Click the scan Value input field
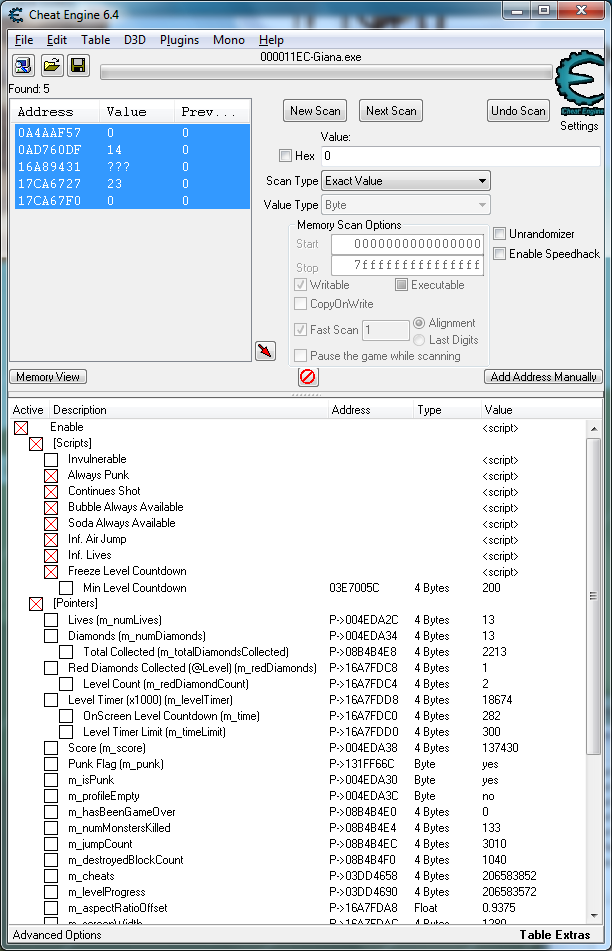 coord(461,156)
